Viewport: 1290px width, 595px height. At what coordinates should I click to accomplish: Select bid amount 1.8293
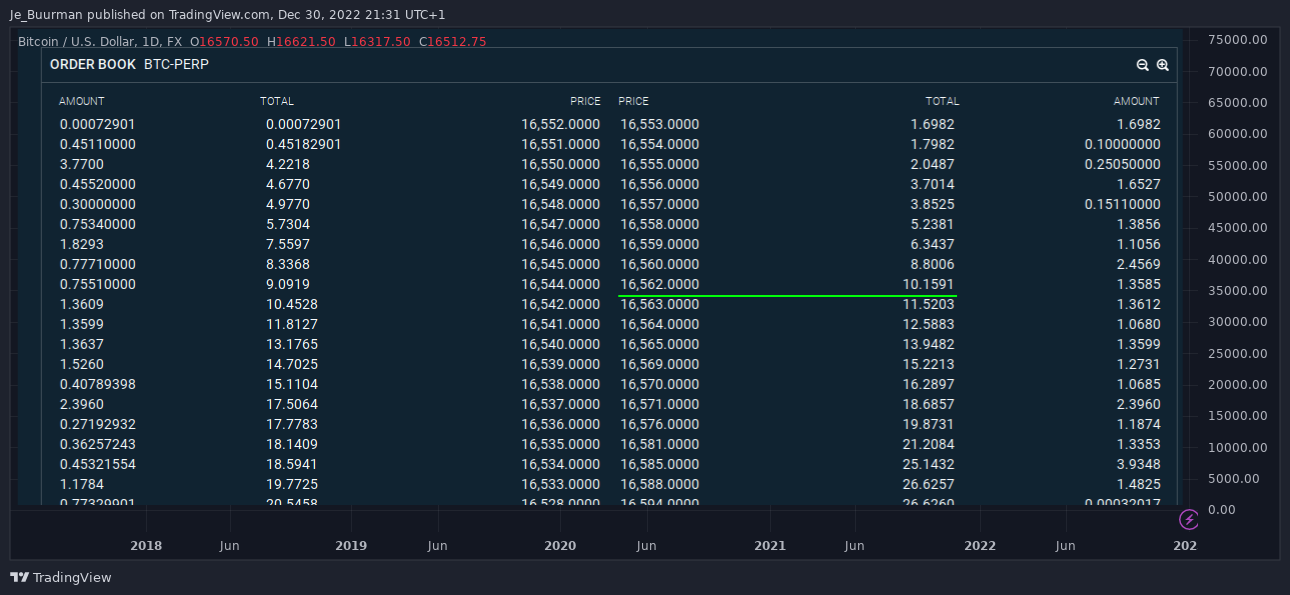pos(82,244)
